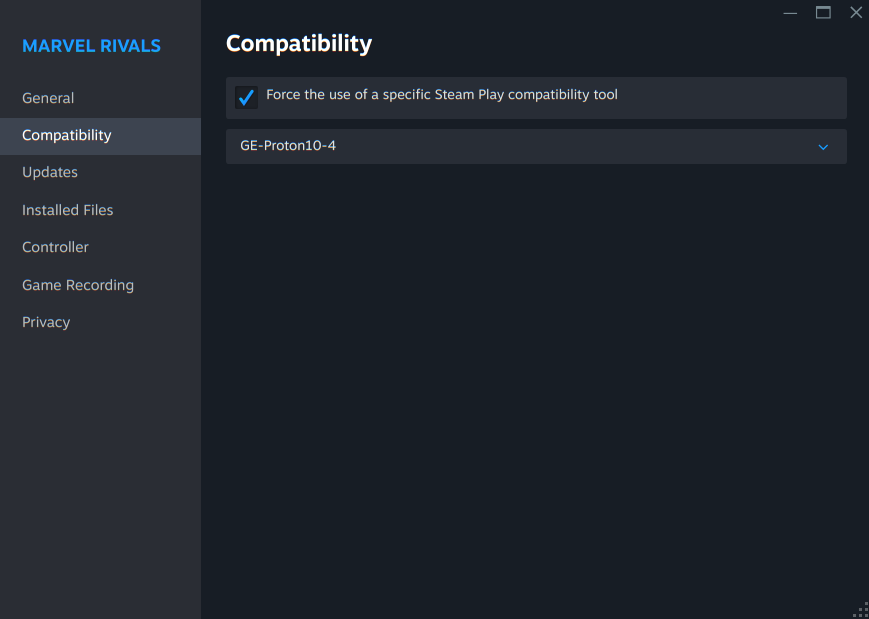Open the Controller settings tab
Viewport: 869px width, 619px height.
(x=55, y=247)
